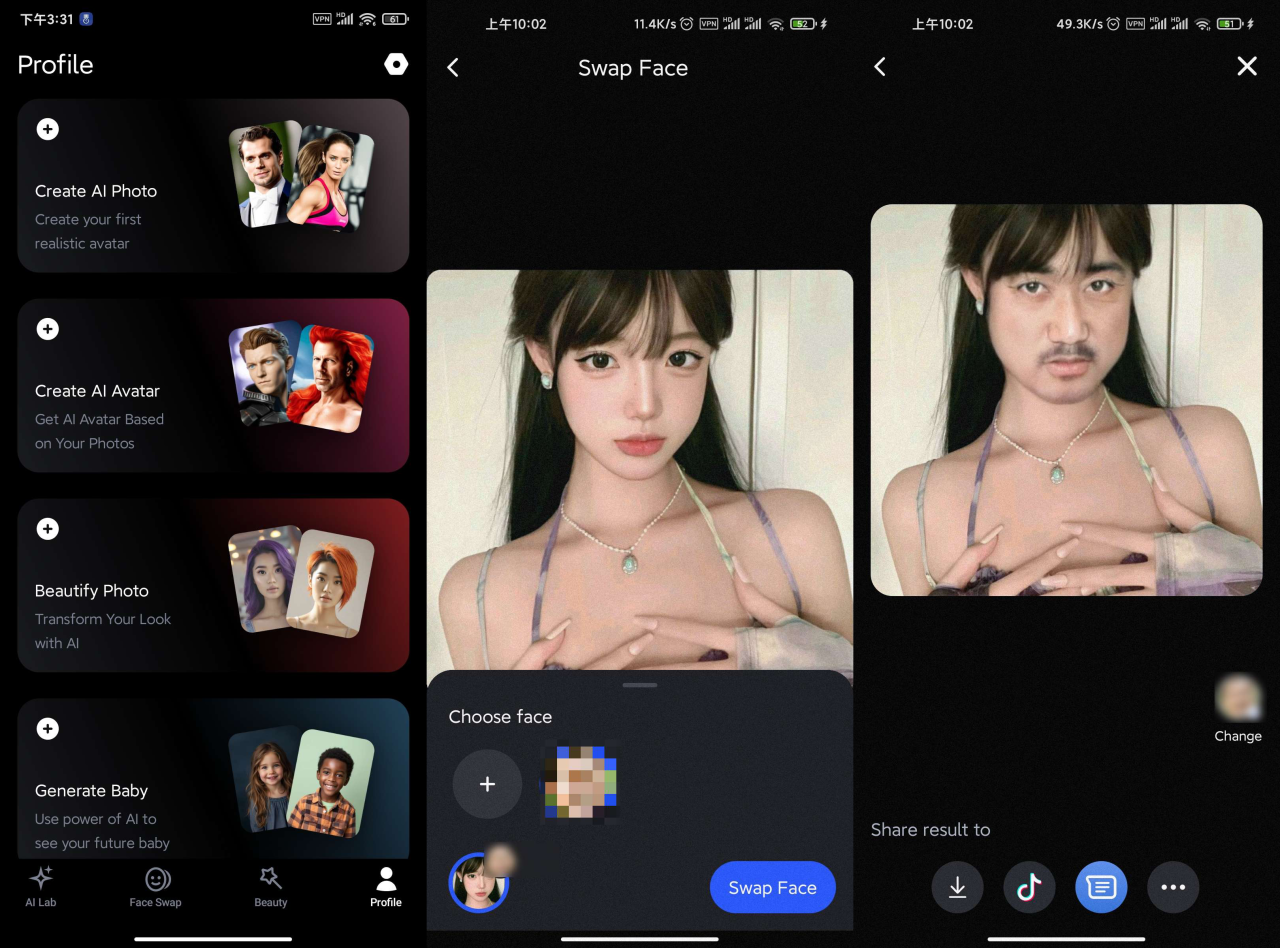Tap the 'Swap Face' screen title
Screen dimensions: 1280x948
click(633, 68)
